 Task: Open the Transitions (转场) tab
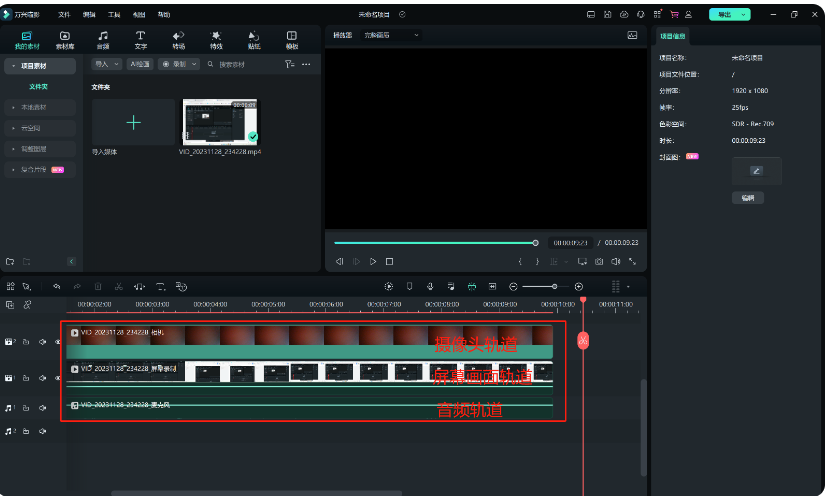[178, 39]
